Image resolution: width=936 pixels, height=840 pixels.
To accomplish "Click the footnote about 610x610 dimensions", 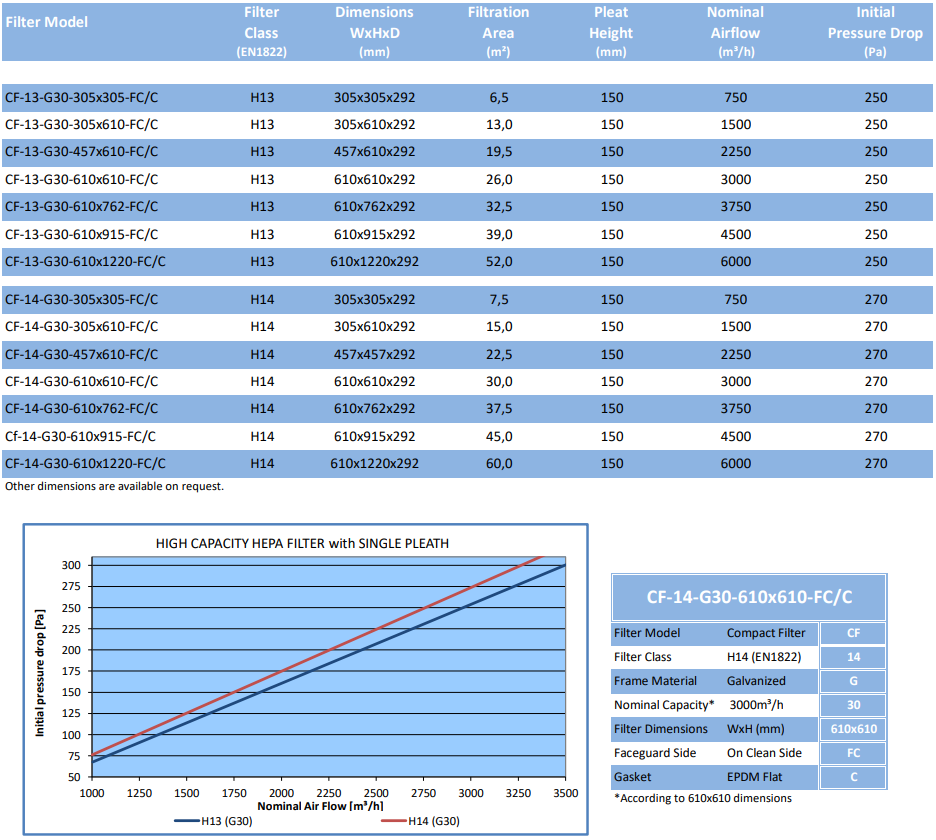I will click(x=703, y=799).
